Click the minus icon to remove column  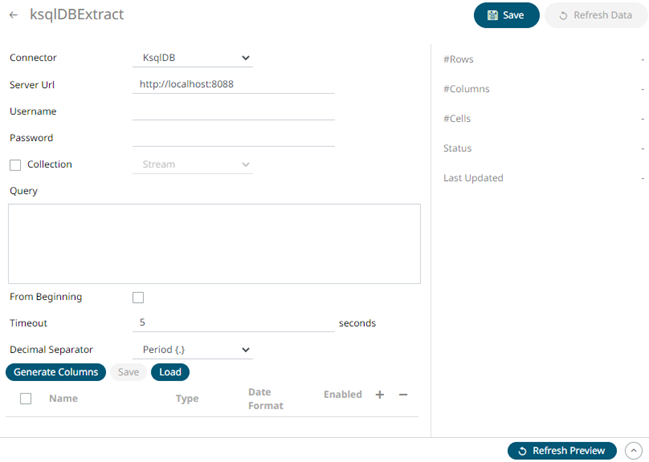pyautogui.click(x=403, y=395)
